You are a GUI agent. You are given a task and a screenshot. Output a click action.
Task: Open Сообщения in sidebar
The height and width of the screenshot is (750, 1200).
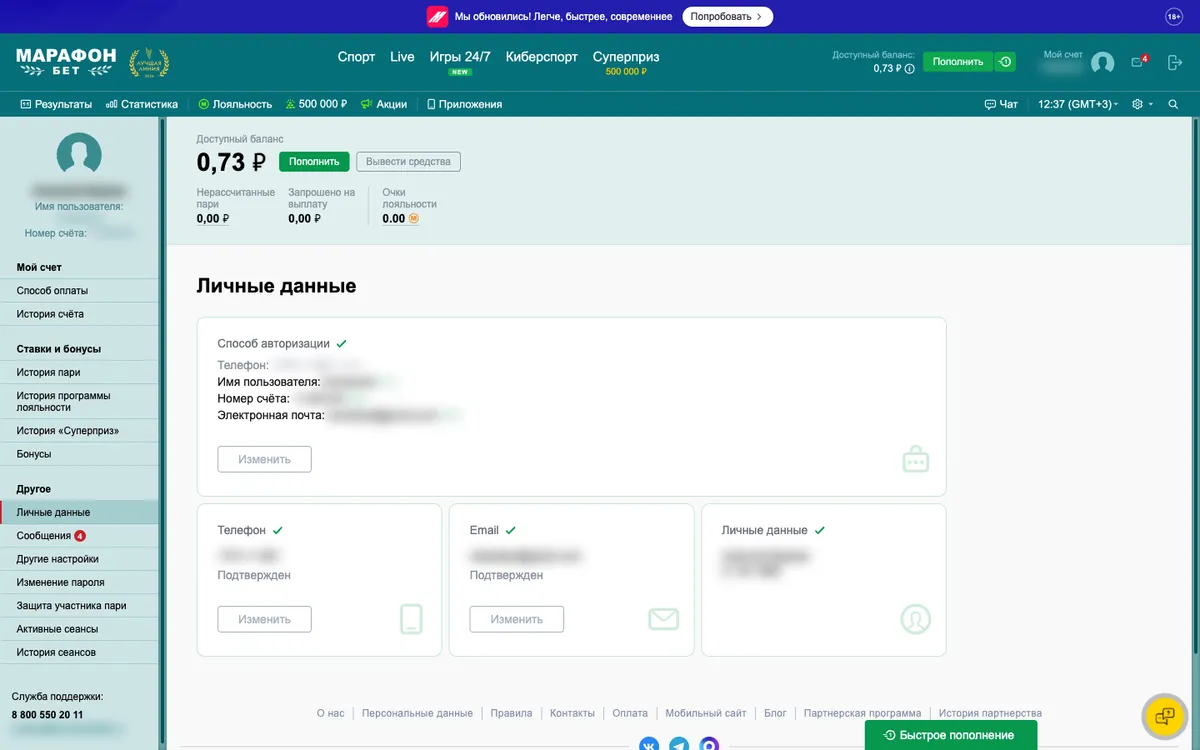tap(79, 536)
